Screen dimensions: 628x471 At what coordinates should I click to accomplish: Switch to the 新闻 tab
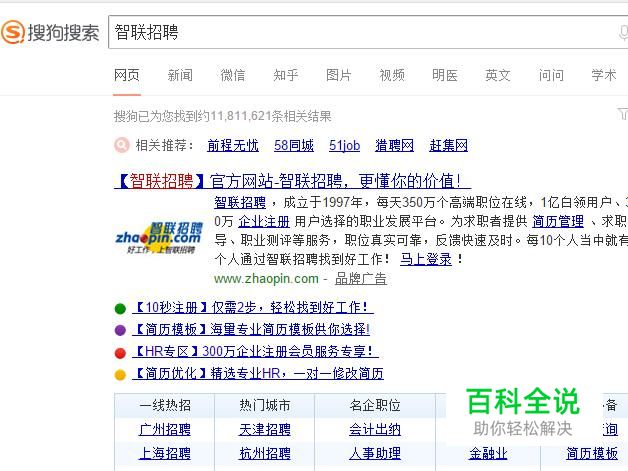click(180, 75)
